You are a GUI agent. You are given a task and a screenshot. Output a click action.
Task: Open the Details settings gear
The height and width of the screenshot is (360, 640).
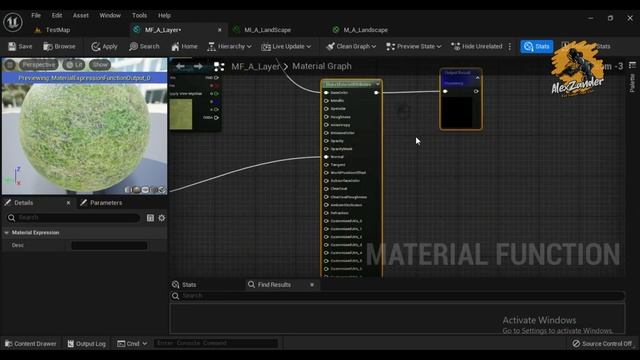[162, 218]
